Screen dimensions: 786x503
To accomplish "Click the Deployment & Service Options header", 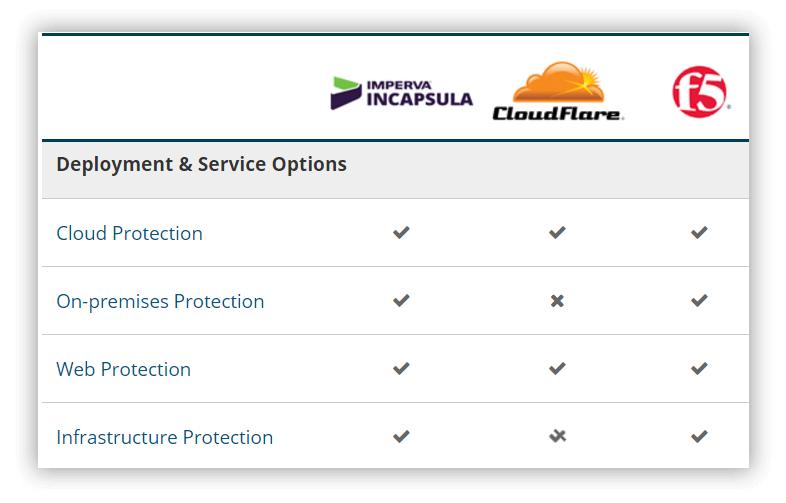I will point(201,164).
